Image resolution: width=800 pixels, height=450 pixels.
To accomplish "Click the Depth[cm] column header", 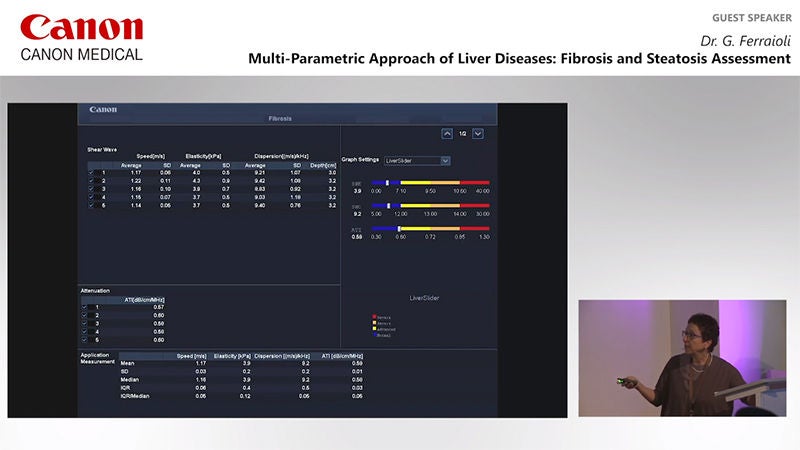I will pos(323,165).
